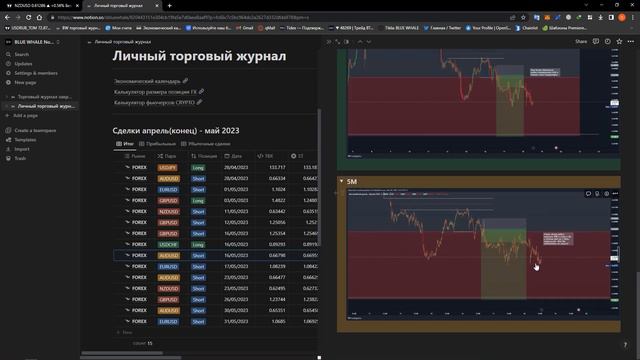Click USDJPY pair tag
640x360 pixels.
(167, 168)
